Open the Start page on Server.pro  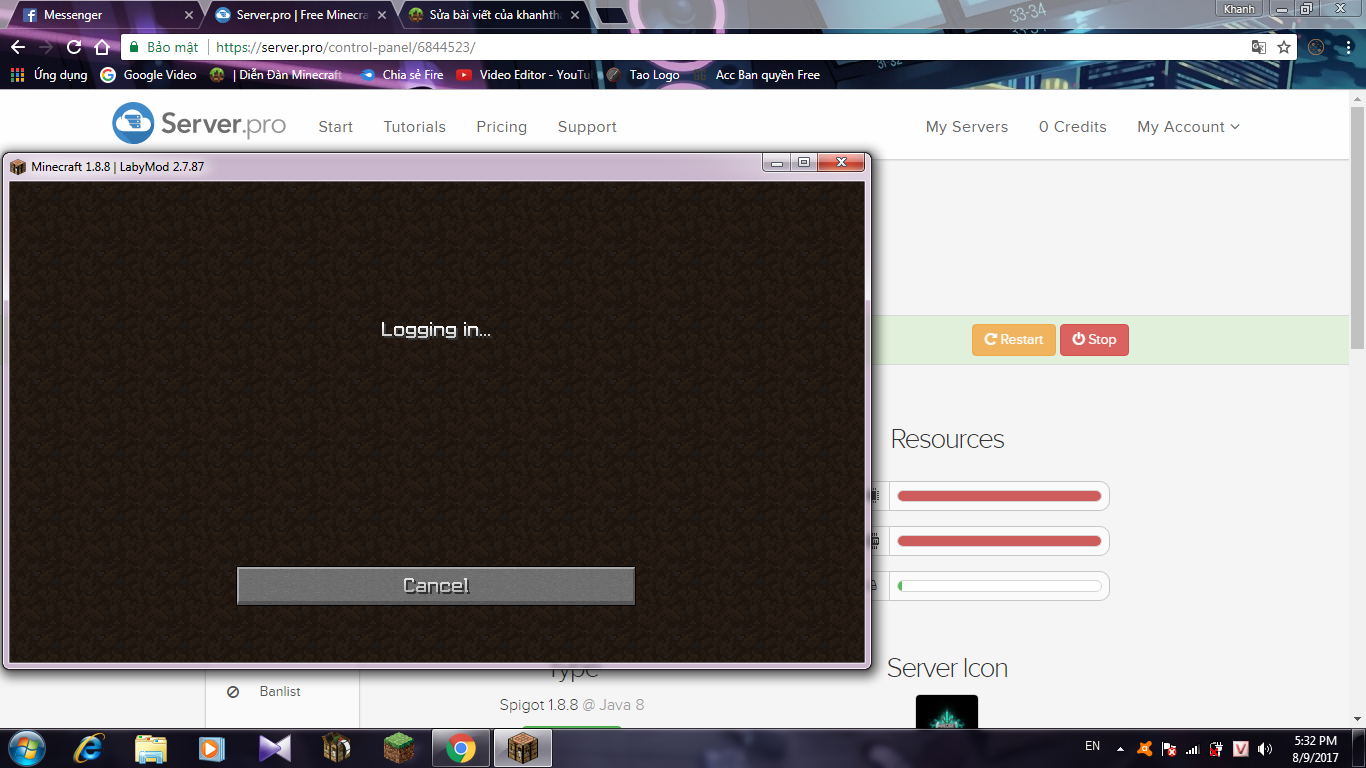pyautogui.click(x=335, y=127)
